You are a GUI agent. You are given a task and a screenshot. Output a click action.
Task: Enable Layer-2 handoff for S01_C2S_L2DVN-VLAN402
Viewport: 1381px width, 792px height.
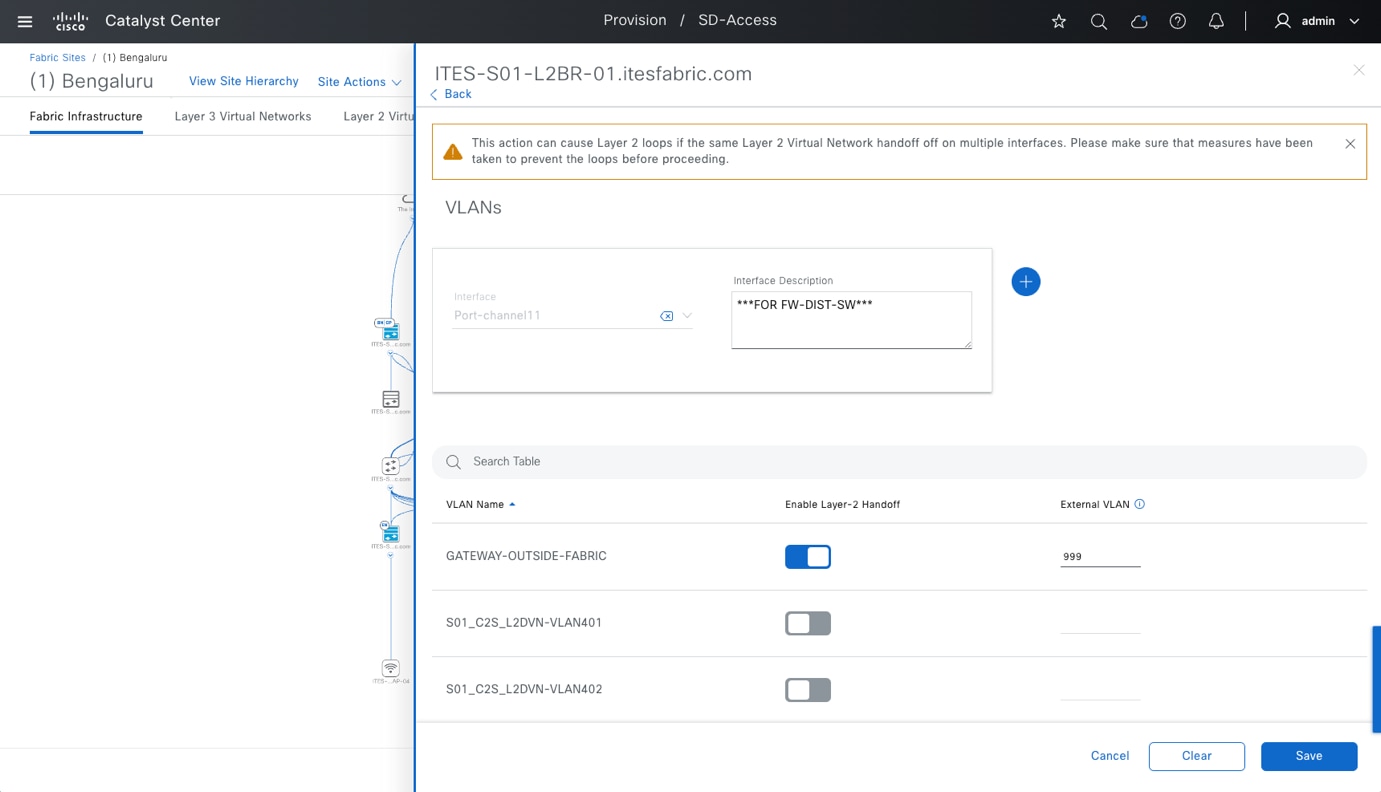(807, 690)
